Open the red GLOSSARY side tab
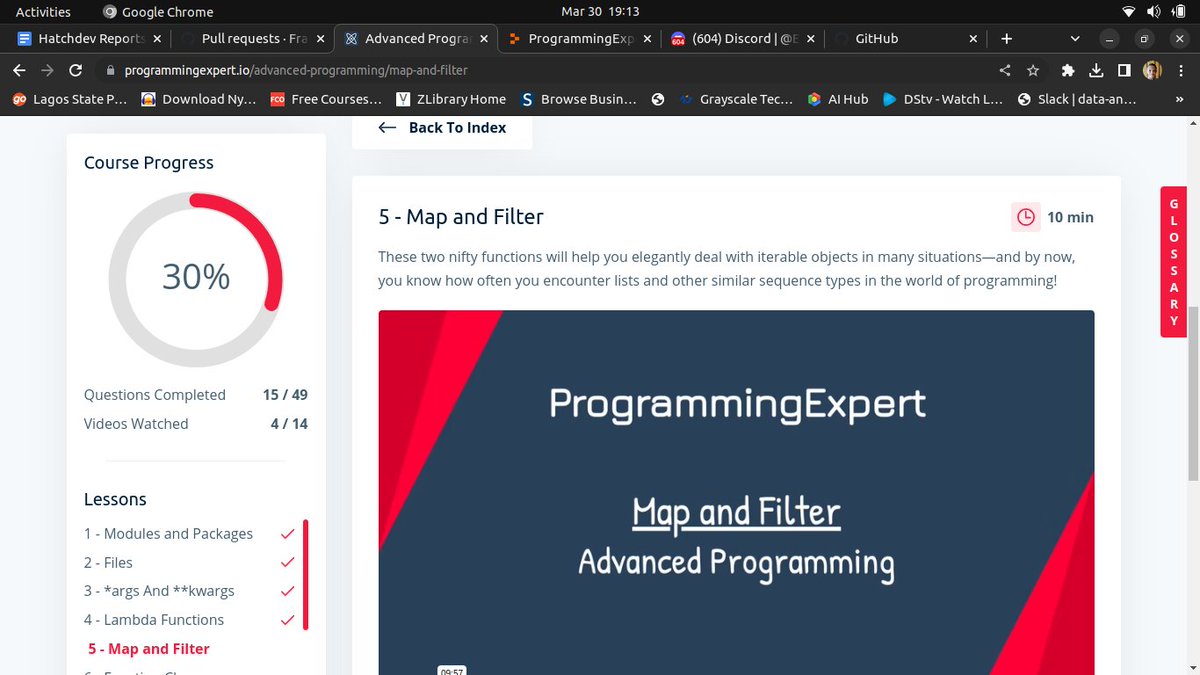 pos(1173,262)
